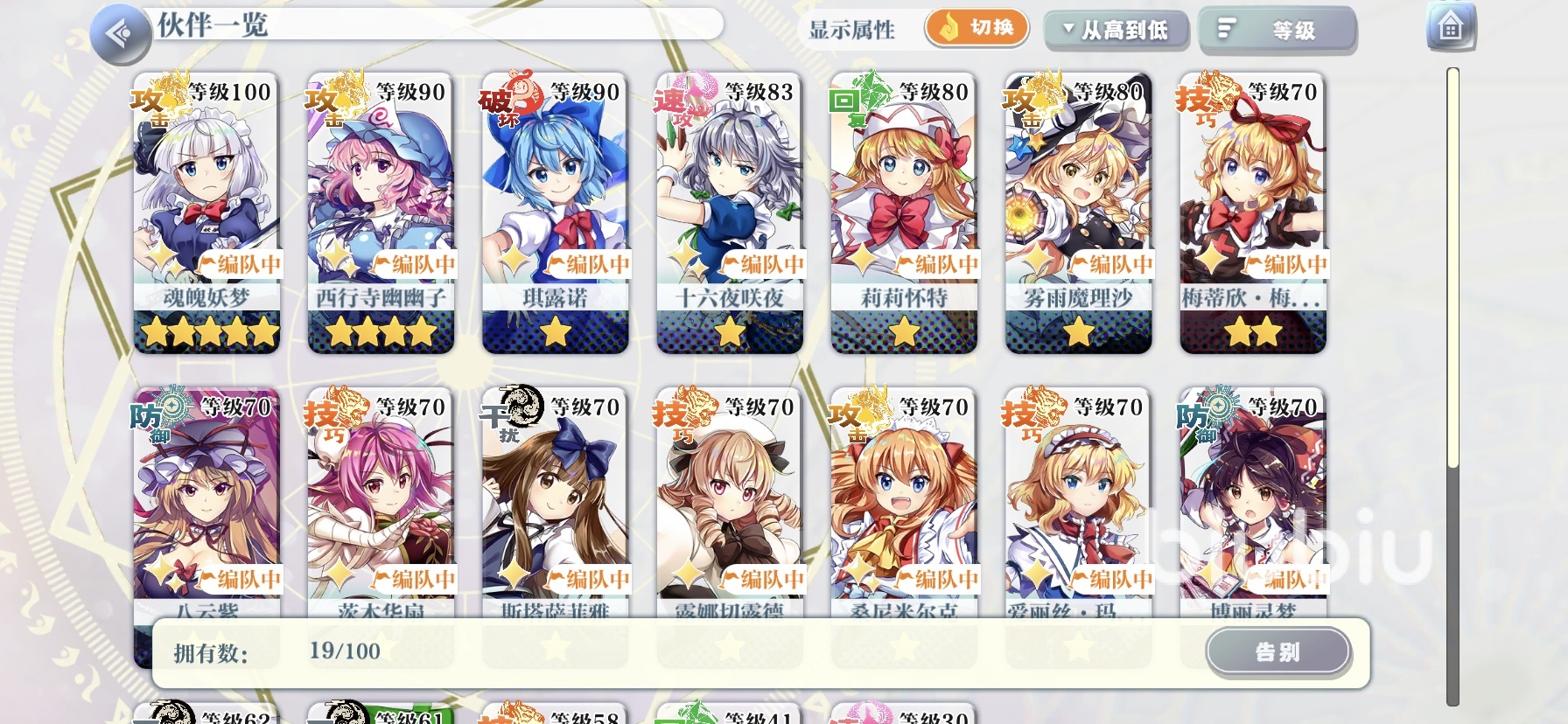Toggle displayed attributes with 切换
The width and height of the screenshot is (1568, 724).
click(976, 28)
